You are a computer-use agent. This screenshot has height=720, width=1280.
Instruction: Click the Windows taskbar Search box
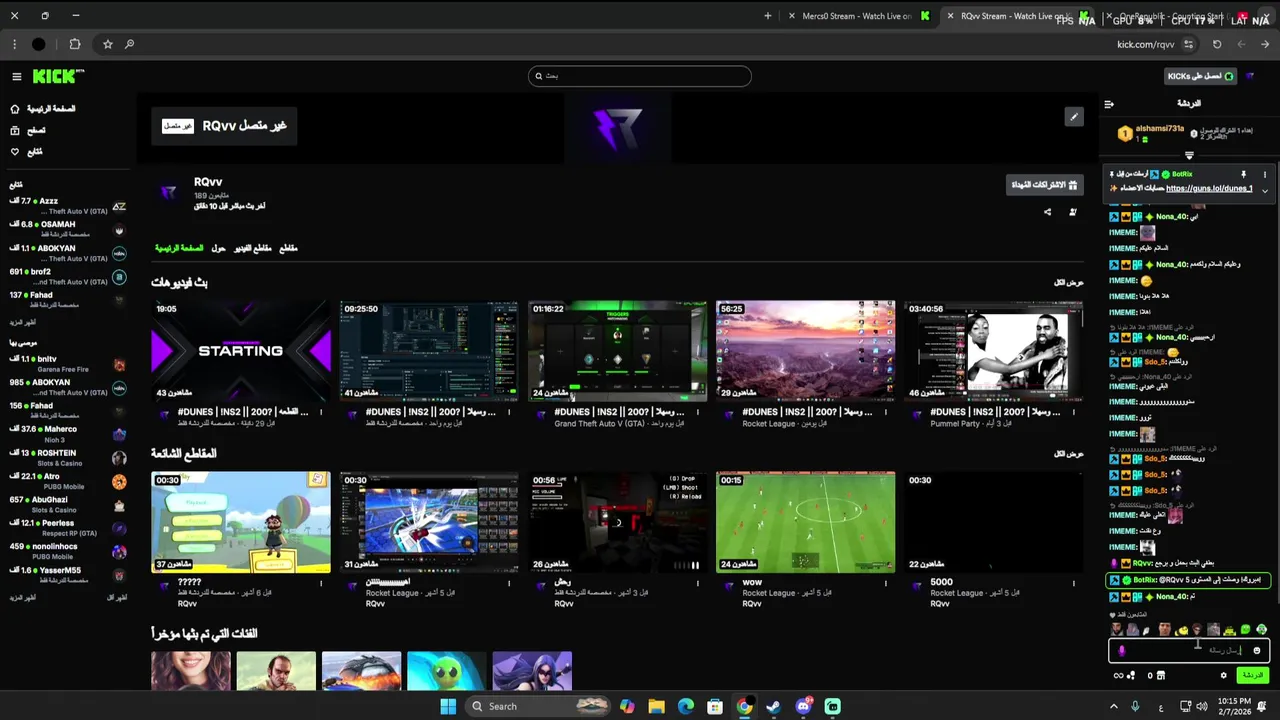point(540,706)
